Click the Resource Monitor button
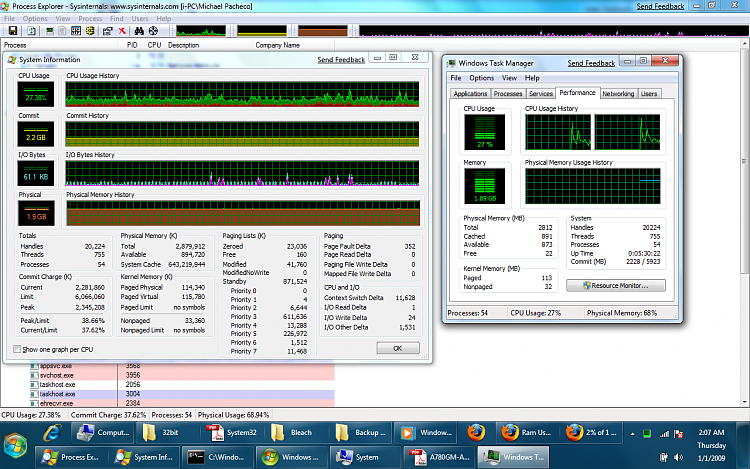Screen dimensions: 750x469 tap(616, 285)
